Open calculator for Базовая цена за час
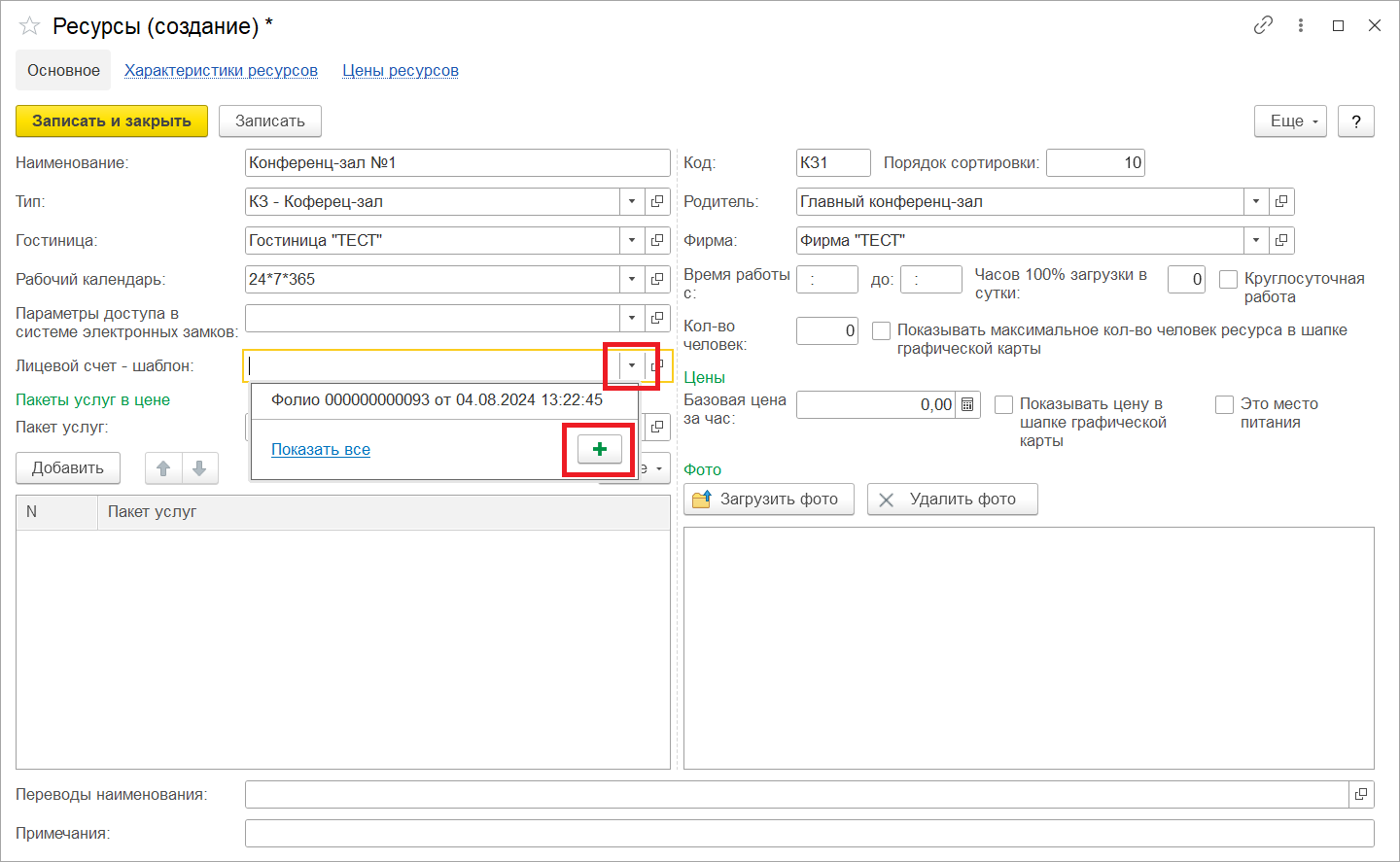Image resolution: width=1400 pixels, height=862 pixels. click(x=967, y=404)
